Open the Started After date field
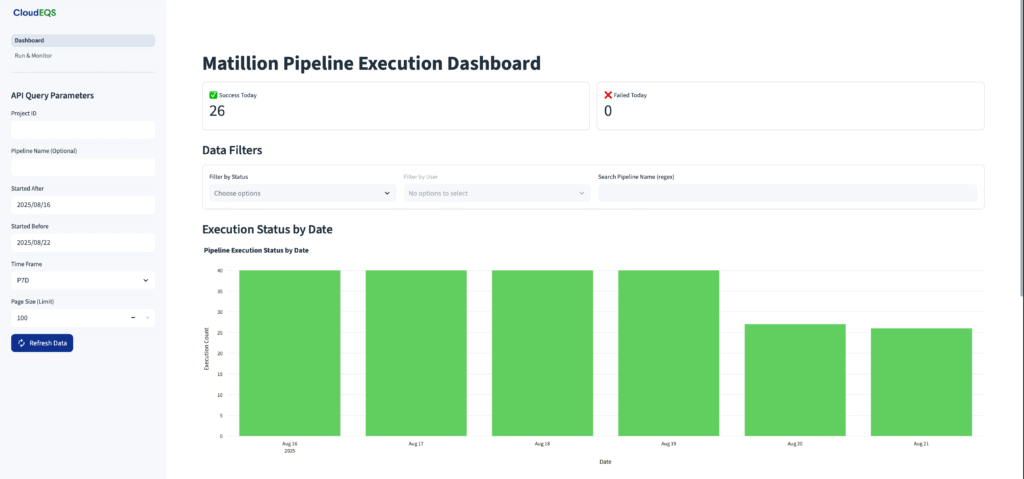Image resolution: width=1024 pixels, height=479 pixels. click(x=83, y=205)
